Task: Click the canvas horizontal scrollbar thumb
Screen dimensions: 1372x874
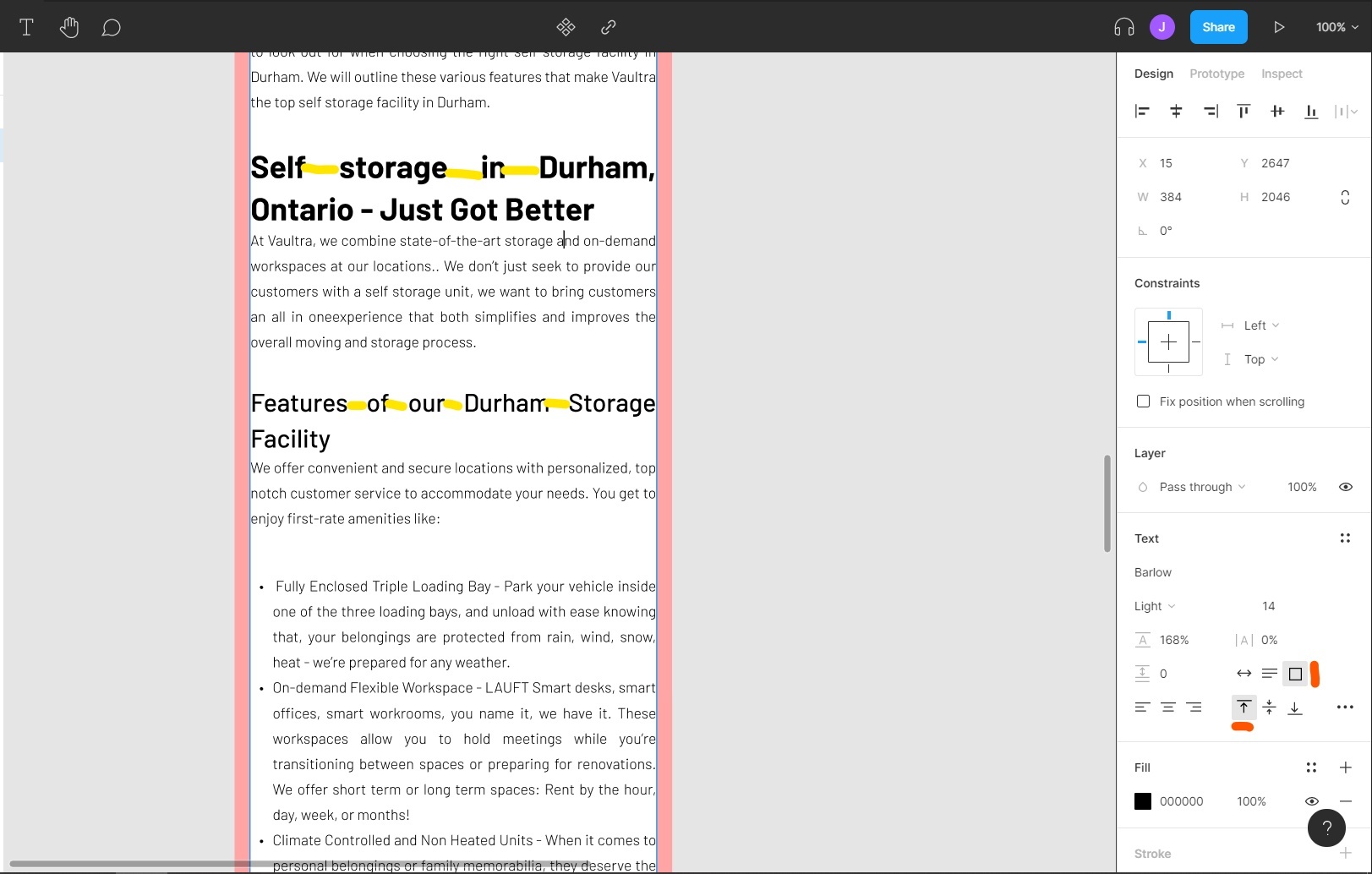Action: point(299,863)
